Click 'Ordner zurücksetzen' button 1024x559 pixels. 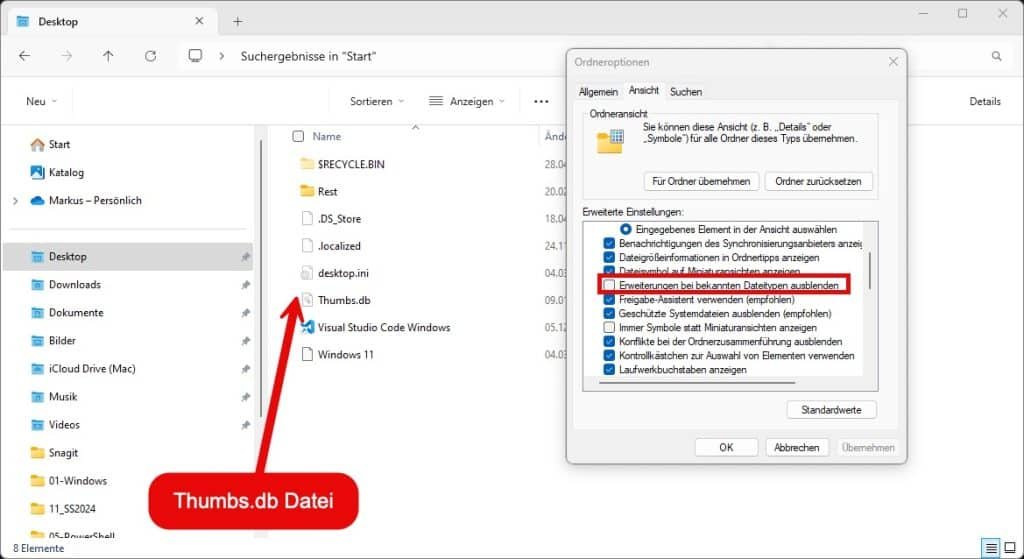click(818, 181)
